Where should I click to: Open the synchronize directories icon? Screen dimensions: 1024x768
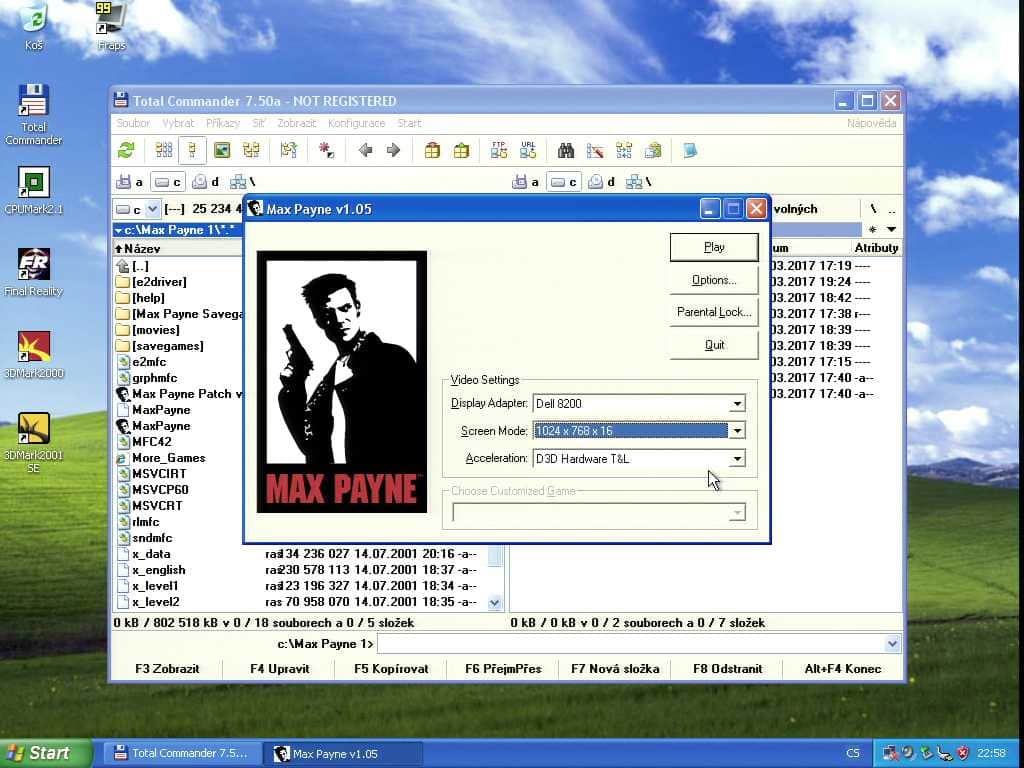624,151
